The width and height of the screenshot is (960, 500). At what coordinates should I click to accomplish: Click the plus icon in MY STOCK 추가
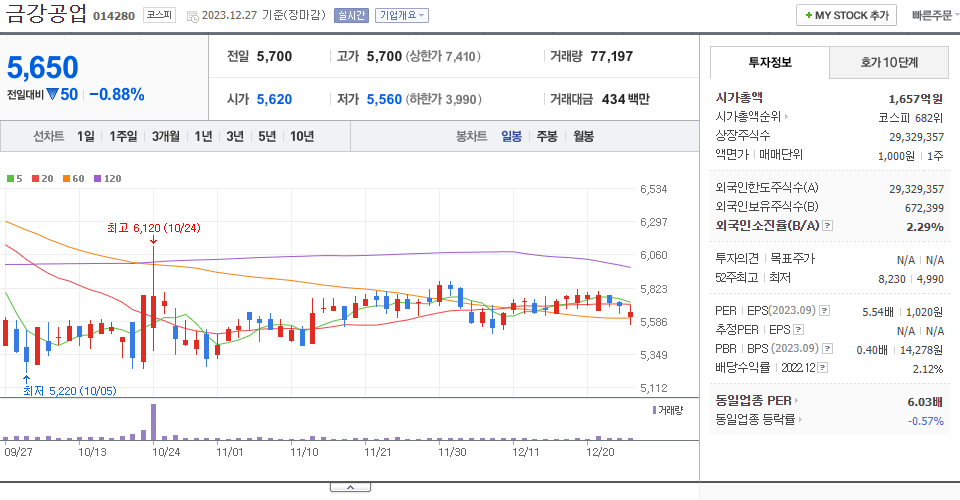coord(809,15)
